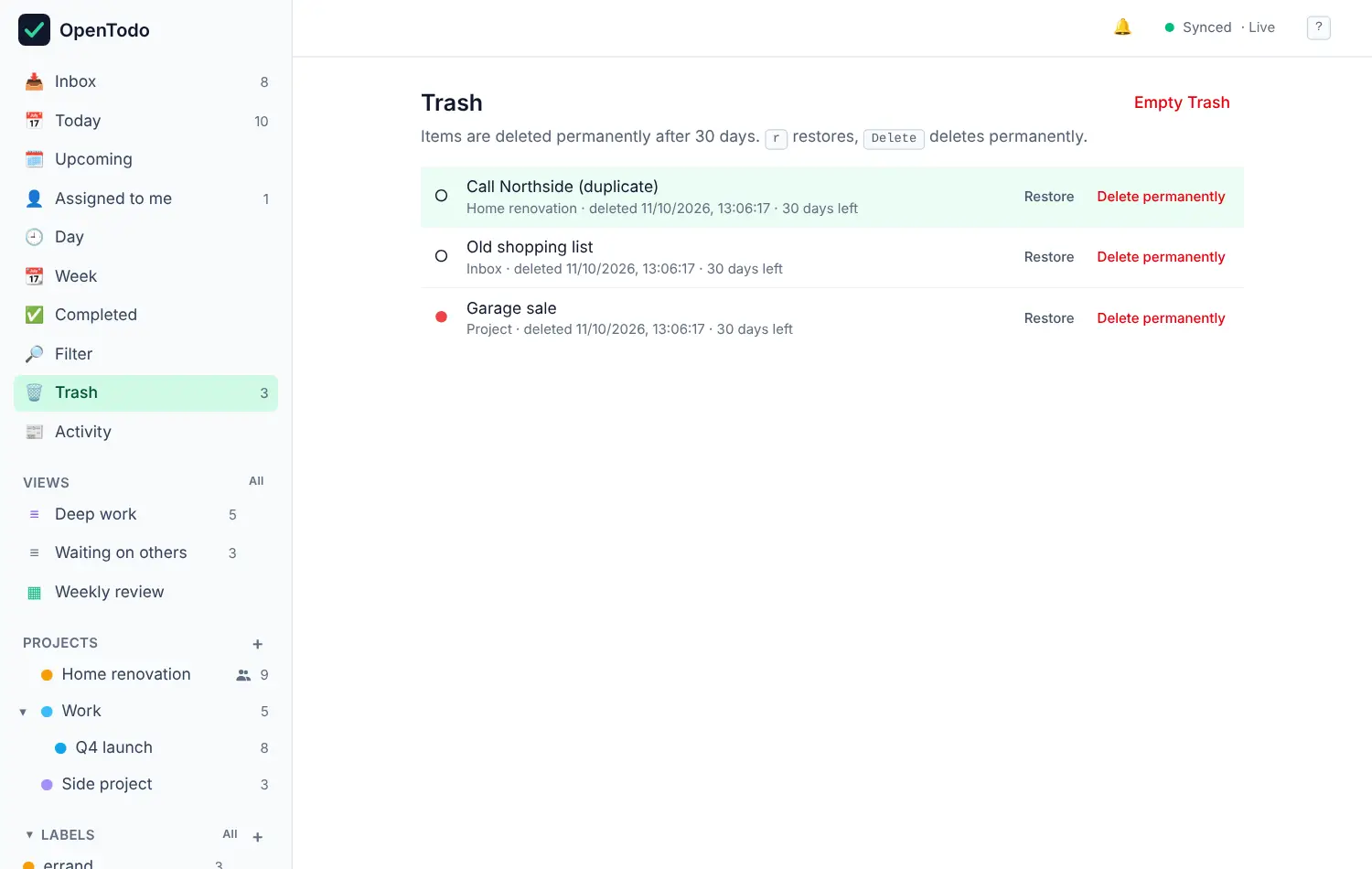Click the Weekly review grid icon
This screenshot has height=869, width=1372.
[34, 592]
